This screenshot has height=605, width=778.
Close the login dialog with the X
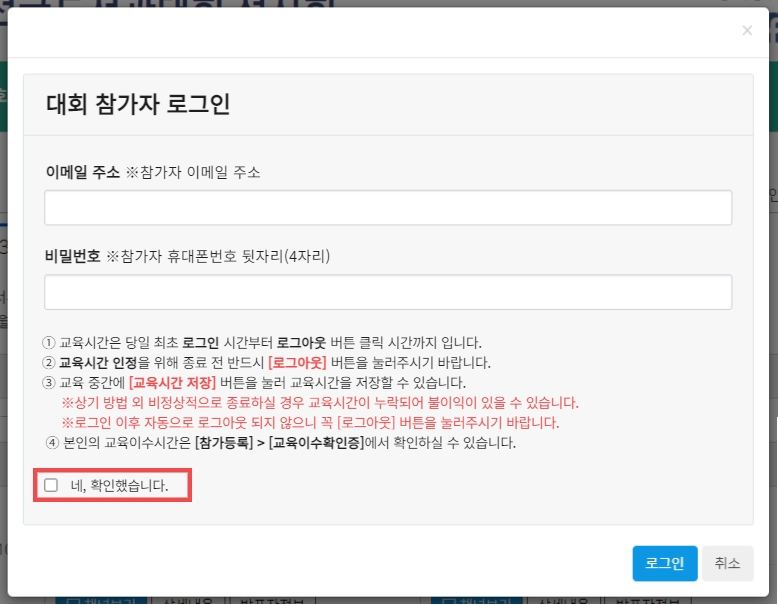pos(747,31)
